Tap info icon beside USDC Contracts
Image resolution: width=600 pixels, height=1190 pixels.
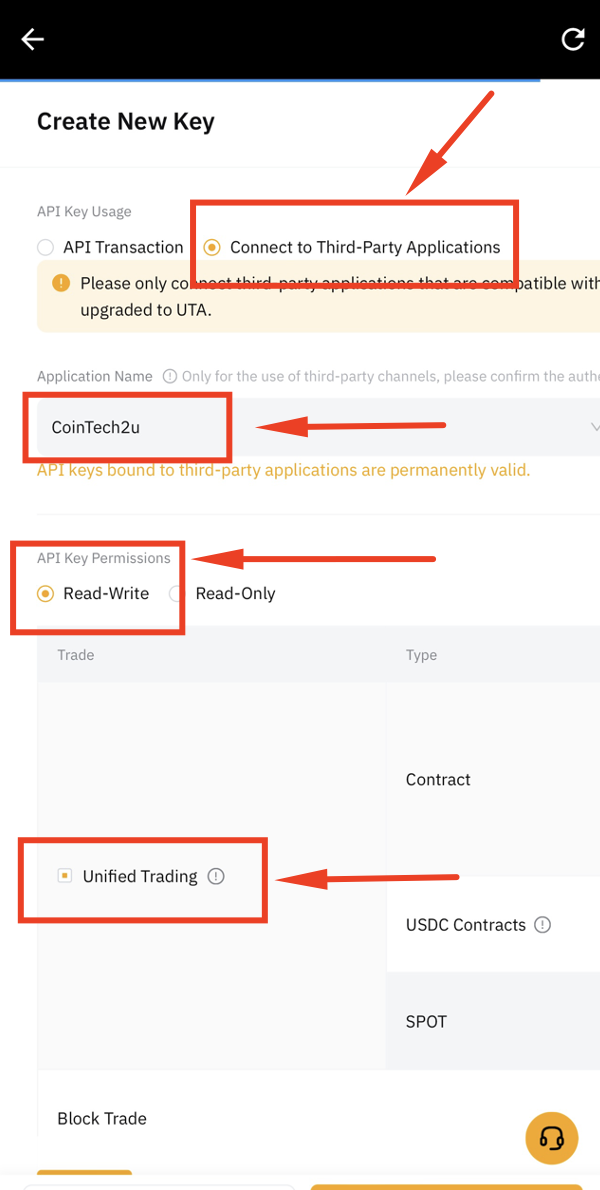543,924
